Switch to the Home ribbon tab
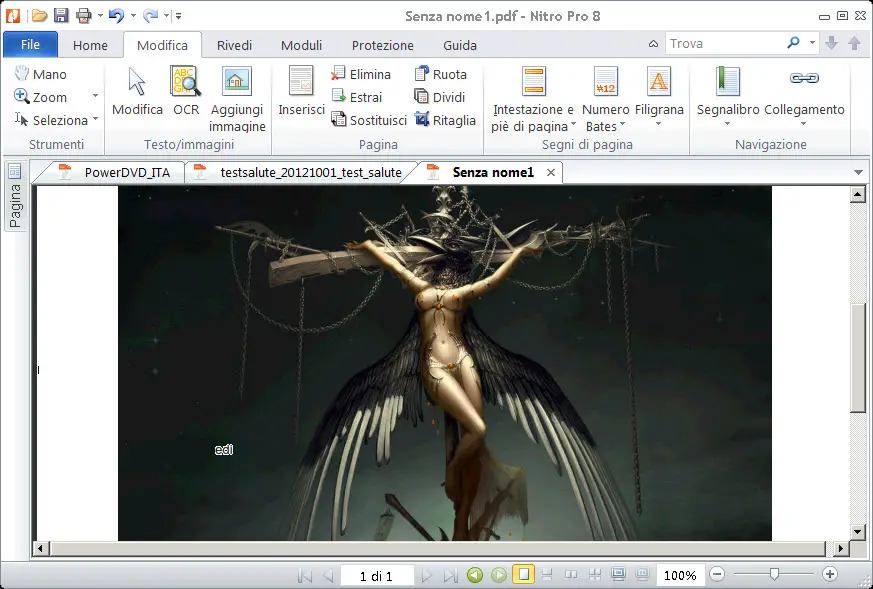This screenshot has width=873, height=589. tap(90, 45)
